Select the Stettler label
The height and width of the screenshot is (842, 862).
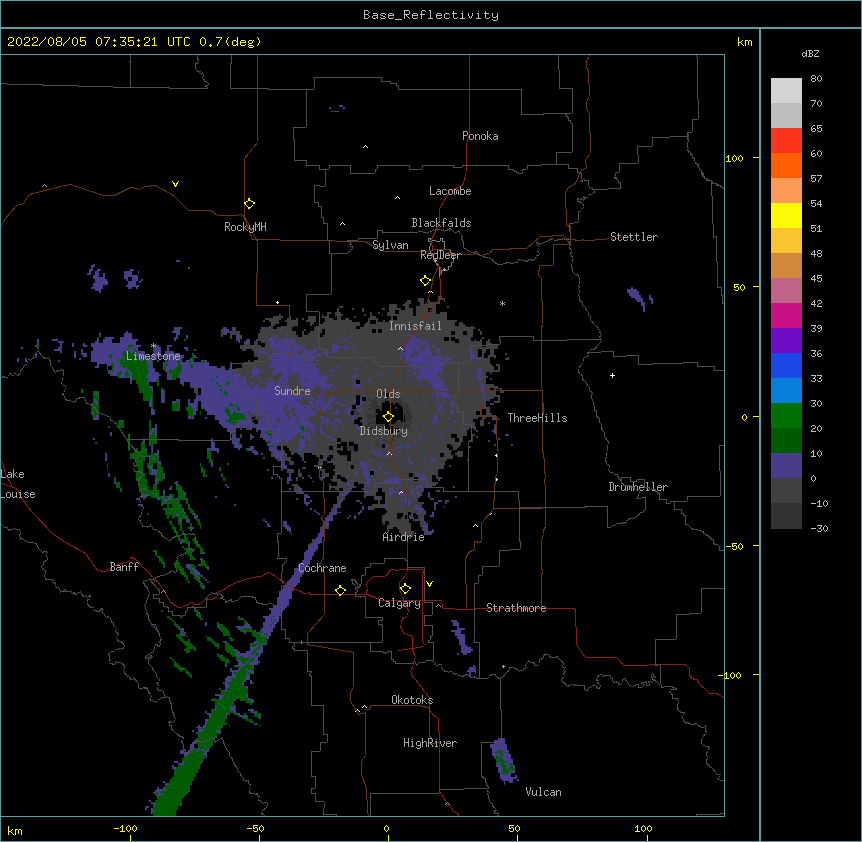[634, 237]
